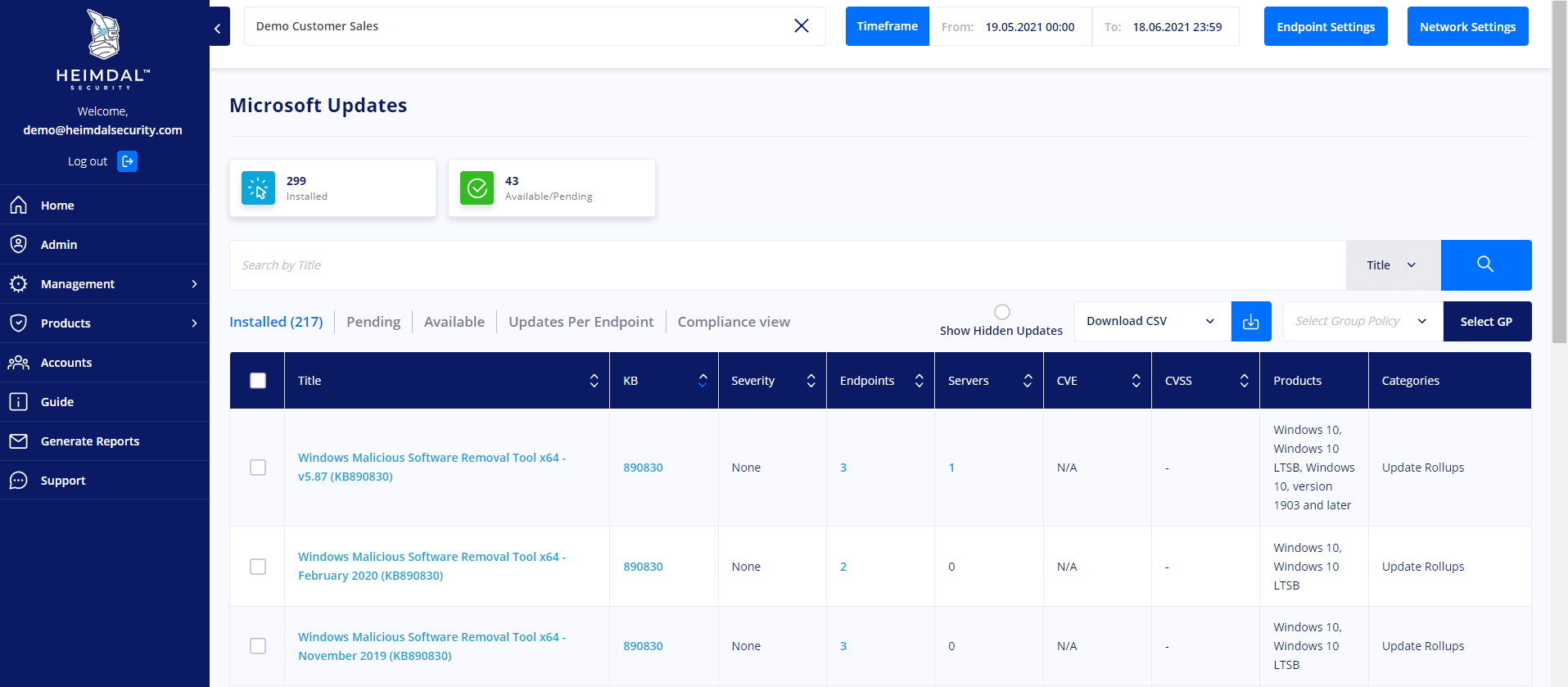Screen dimensions: 1568x687
Task: Click the To date field 18.06.2021 23:59
Action: pyautogui.click(x=1166, y=26)
